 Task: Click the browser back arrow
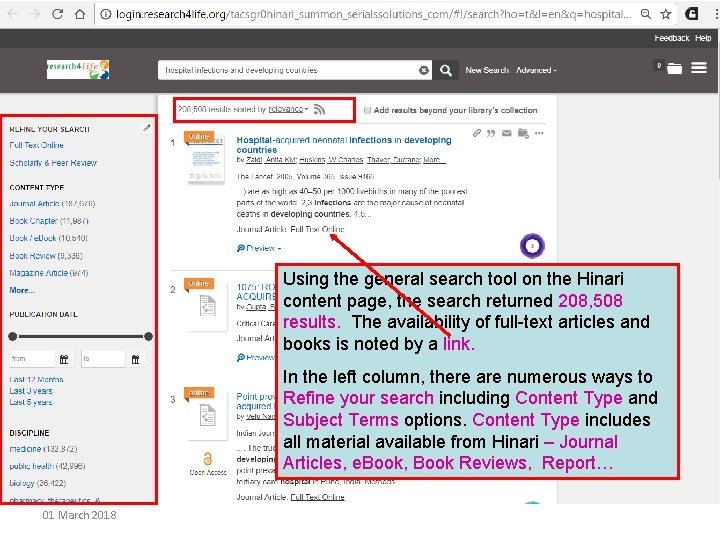pos(12,14)
